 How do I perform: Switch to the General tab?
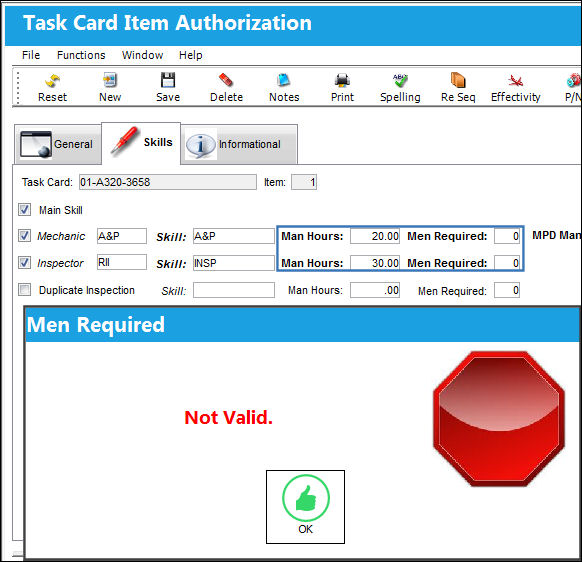[58, 144]
